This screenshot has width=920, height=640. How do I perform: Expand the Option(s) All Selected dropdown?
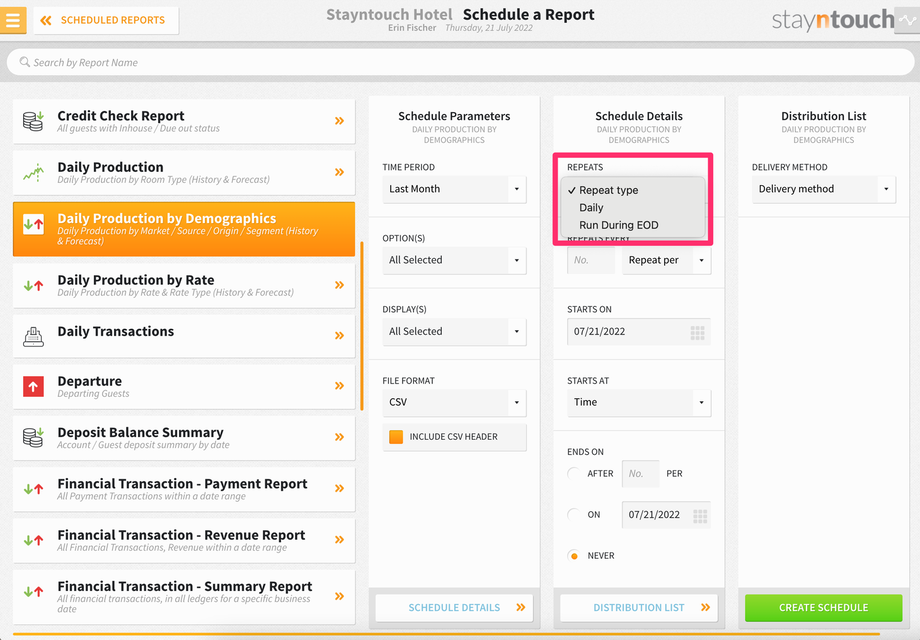point(454,260)
